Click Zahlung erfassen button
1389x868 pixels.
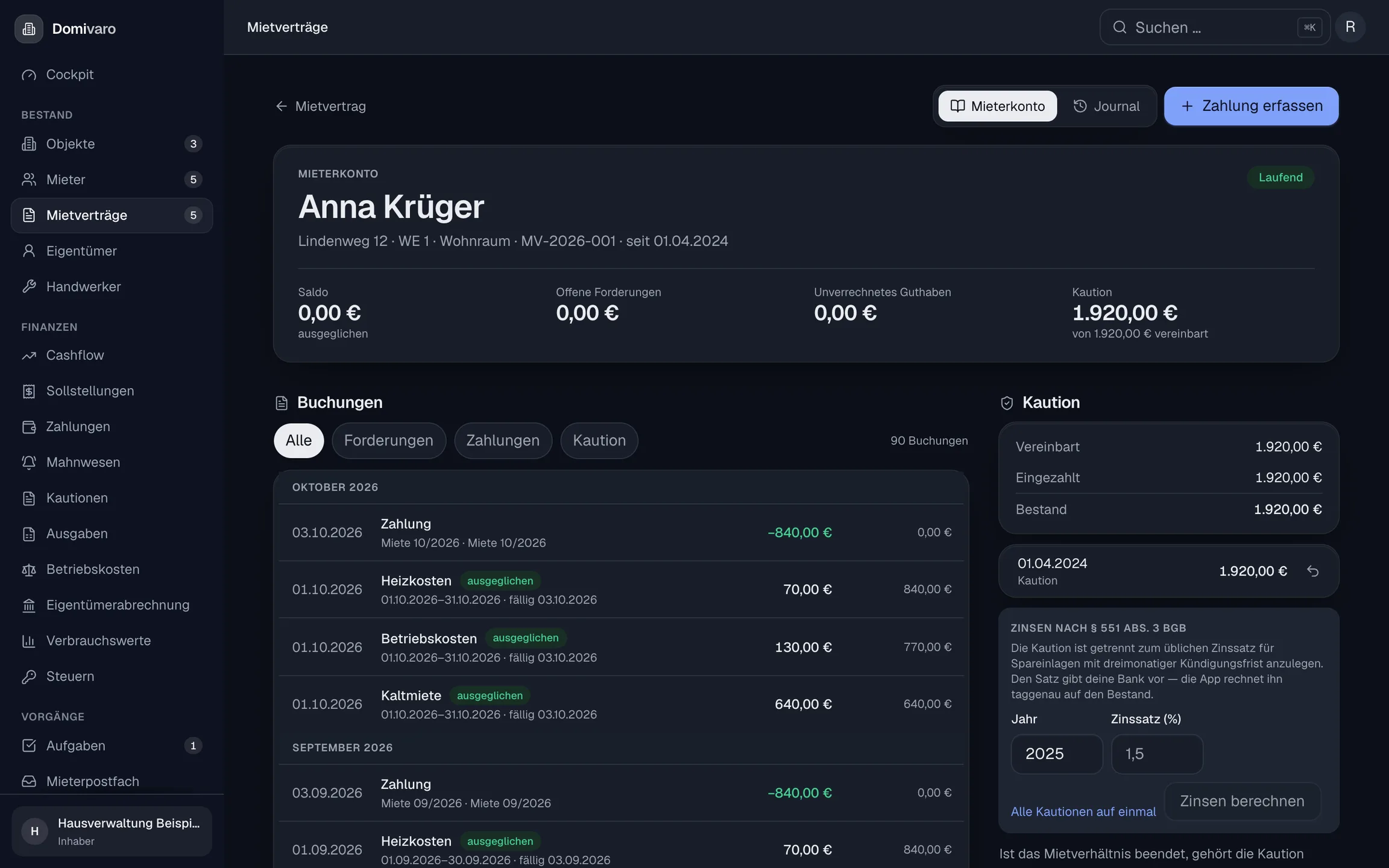[1251, 106]
